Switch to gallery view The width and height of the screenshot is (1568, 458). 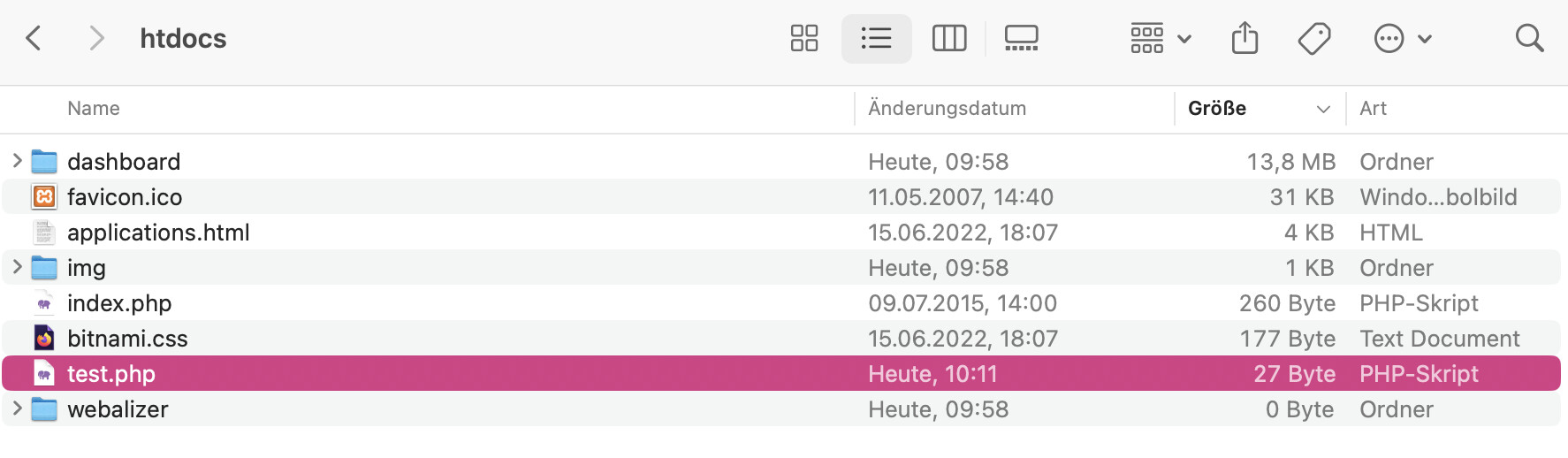[1021, 39]
